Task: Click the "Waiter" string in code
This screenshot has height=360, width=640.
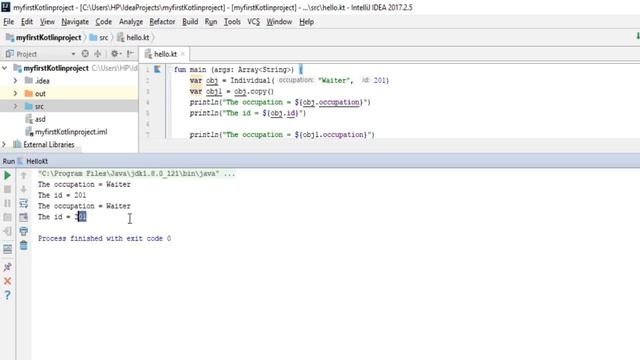Action: 334,80
